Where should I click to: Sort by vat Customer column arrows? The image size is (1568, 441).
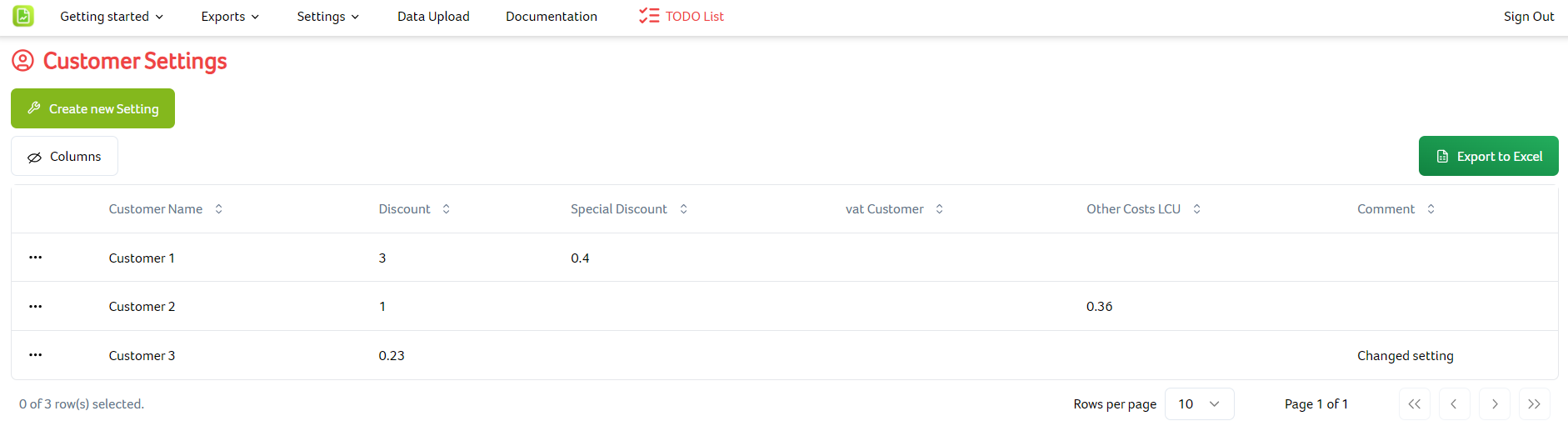939,209
